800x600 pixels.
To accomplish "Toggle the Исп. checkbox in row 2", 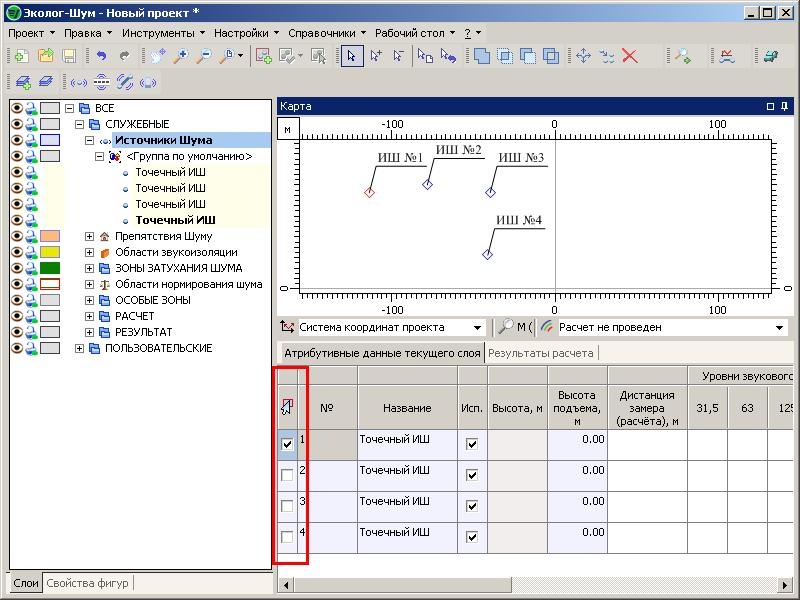I will click(x=472, y=476).
